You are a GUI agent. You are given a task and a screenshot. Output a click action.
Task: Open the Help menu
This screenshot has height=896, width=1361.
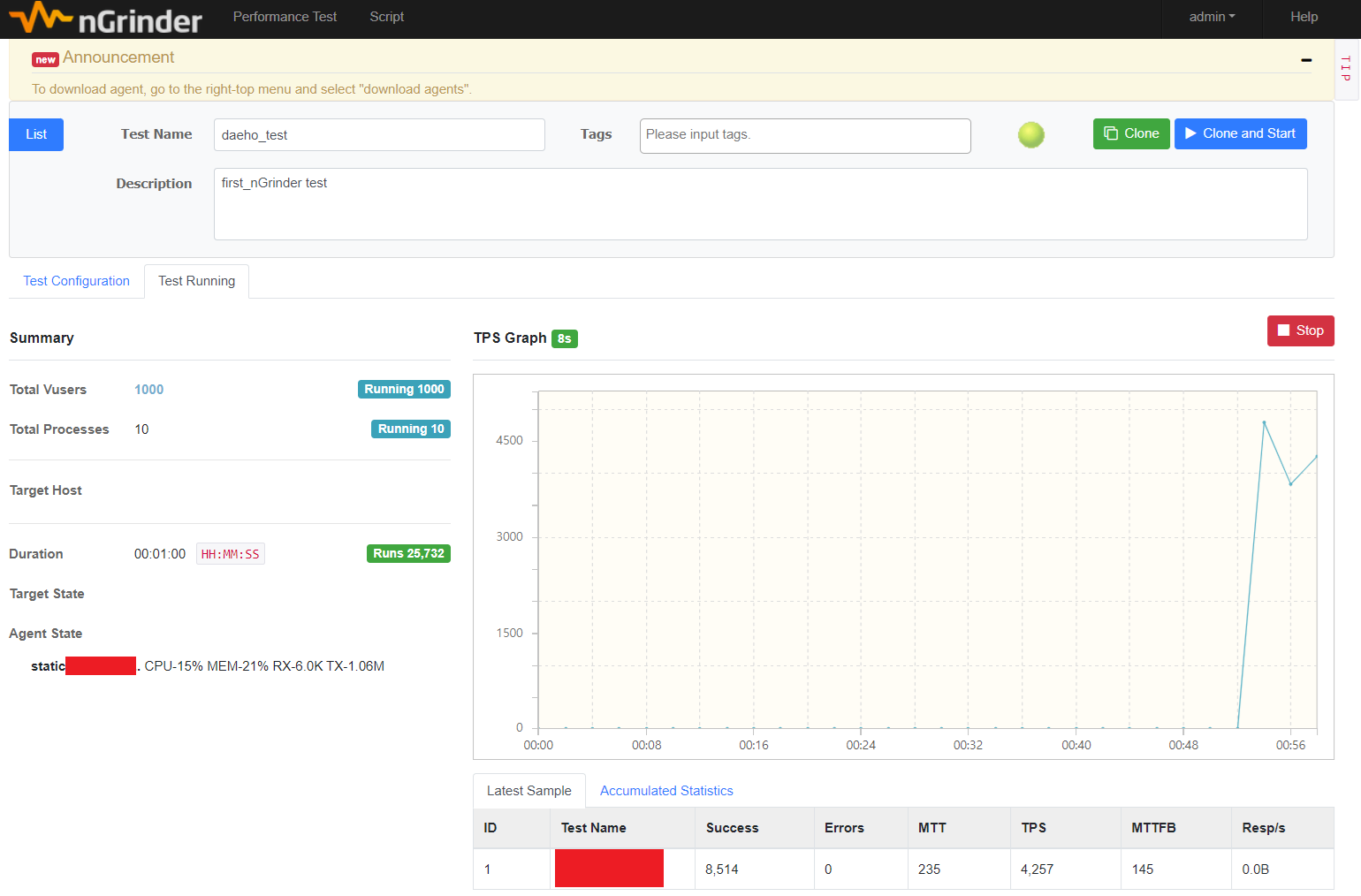pos(1304,17)
